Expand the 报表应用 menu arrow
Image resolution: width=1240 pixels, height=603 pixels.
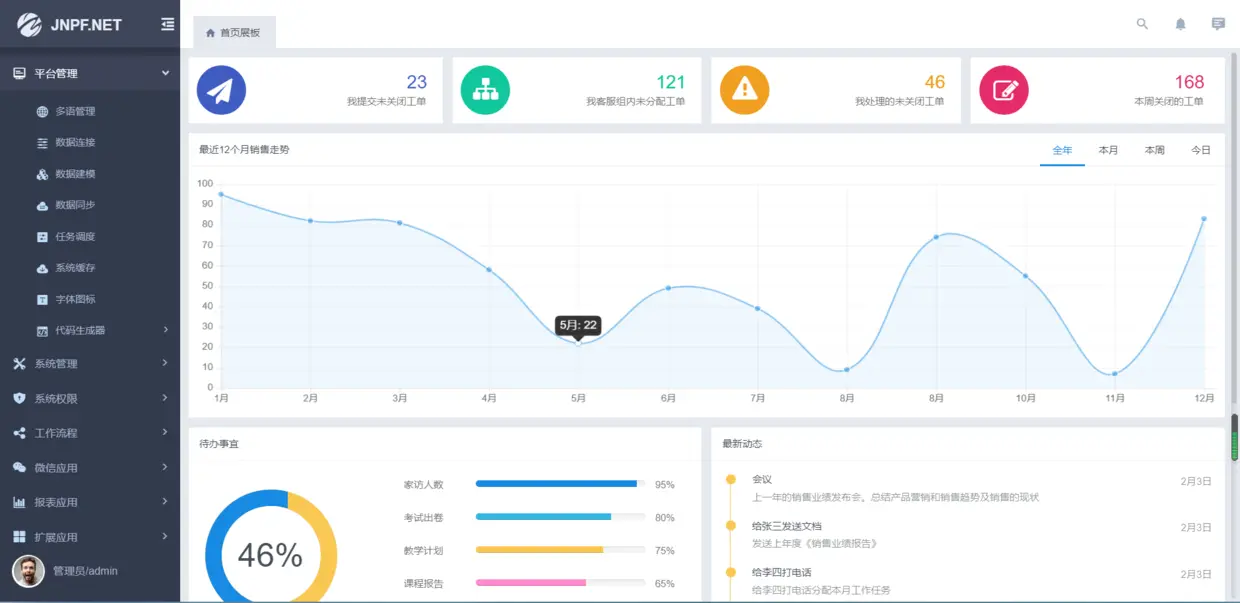[165, 502]
